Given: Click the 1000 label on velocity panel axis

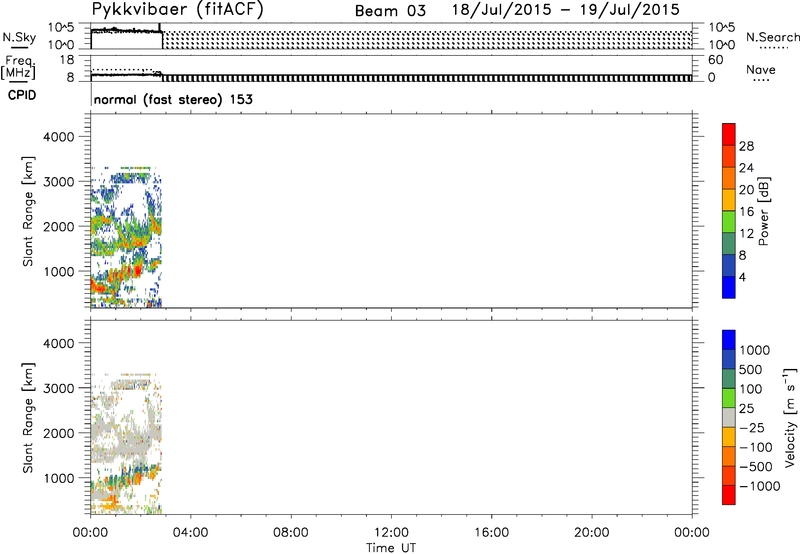Looking at the screenshot, I should [58, 478].
